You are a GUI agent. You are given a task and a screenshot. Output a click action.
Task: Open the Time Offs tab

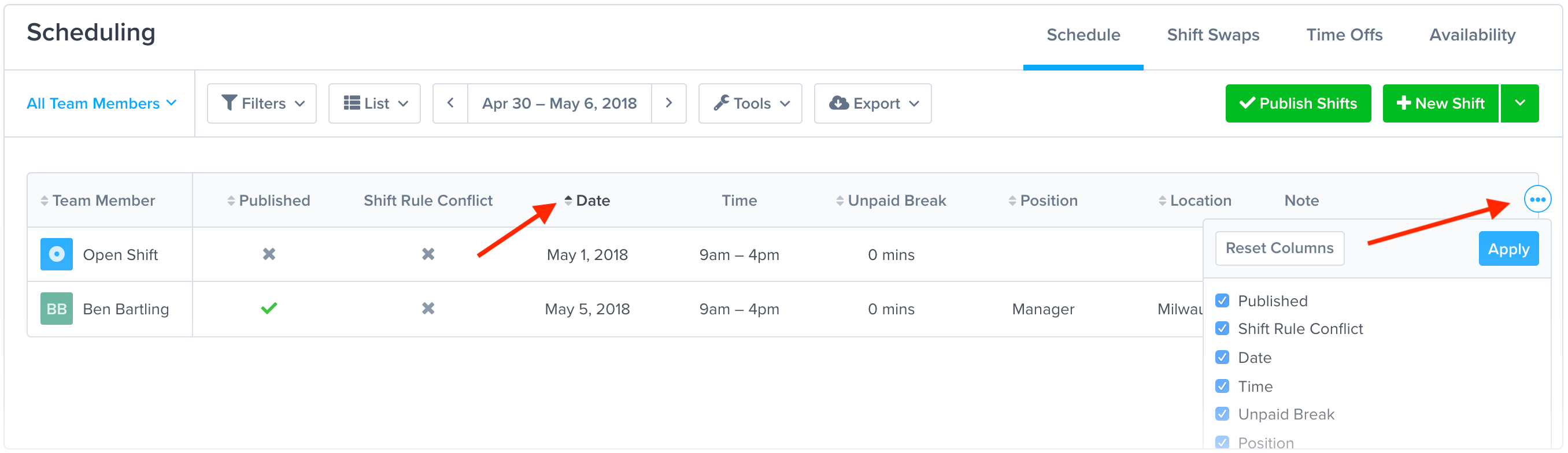(1344, 35)
